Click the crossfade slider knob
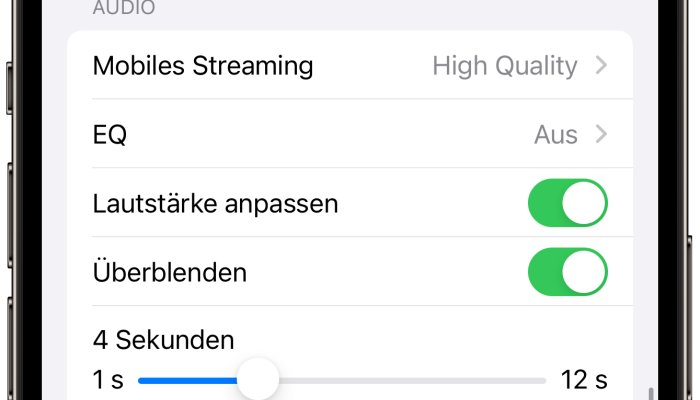Viewport: 700px width, 400px height. 258,380
